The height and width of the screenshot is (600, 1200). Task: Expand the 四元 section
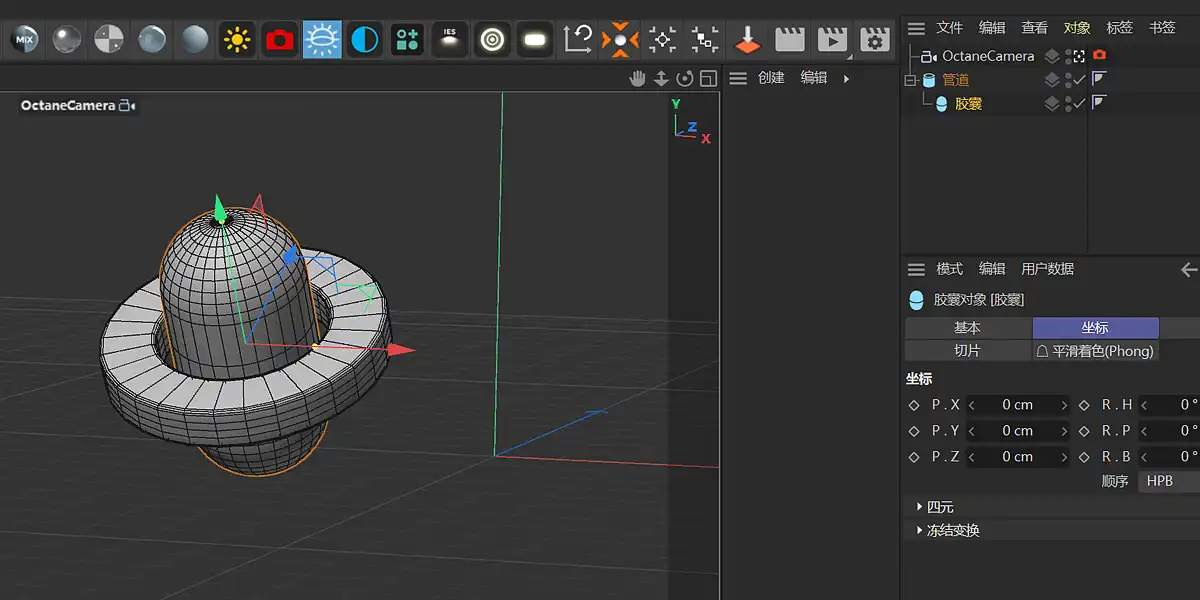point(920,507)
